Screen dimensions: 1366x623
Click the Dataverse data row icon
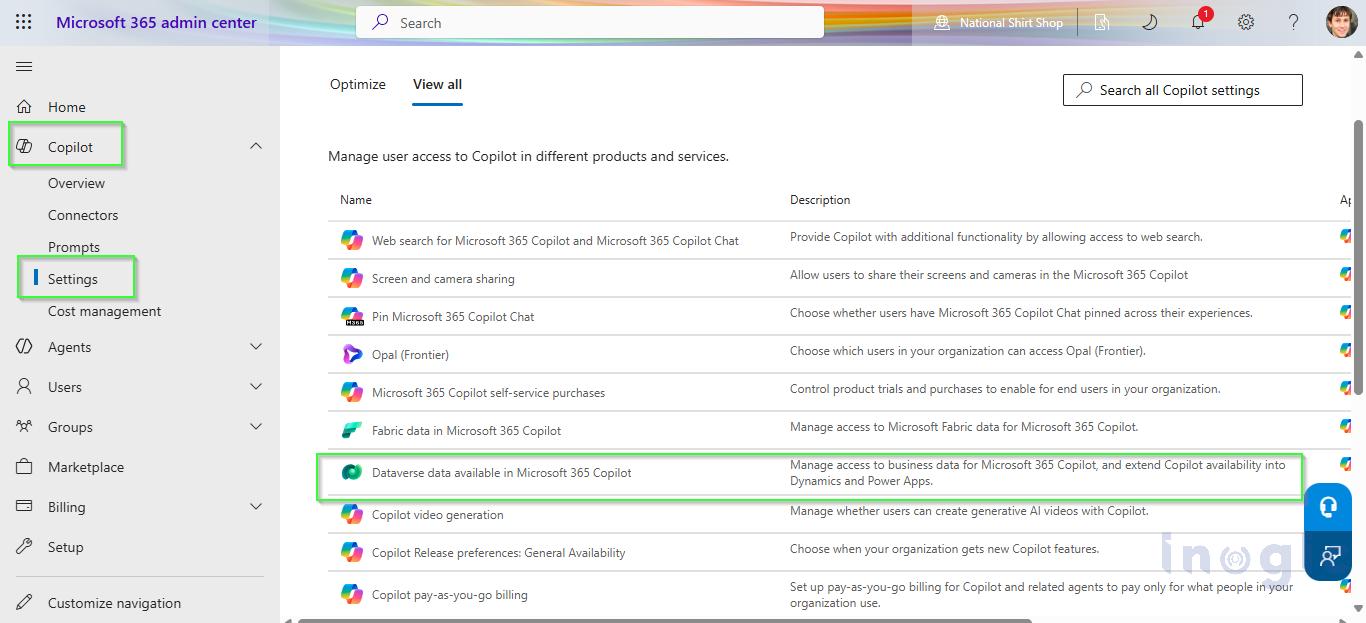click(351, 472)
